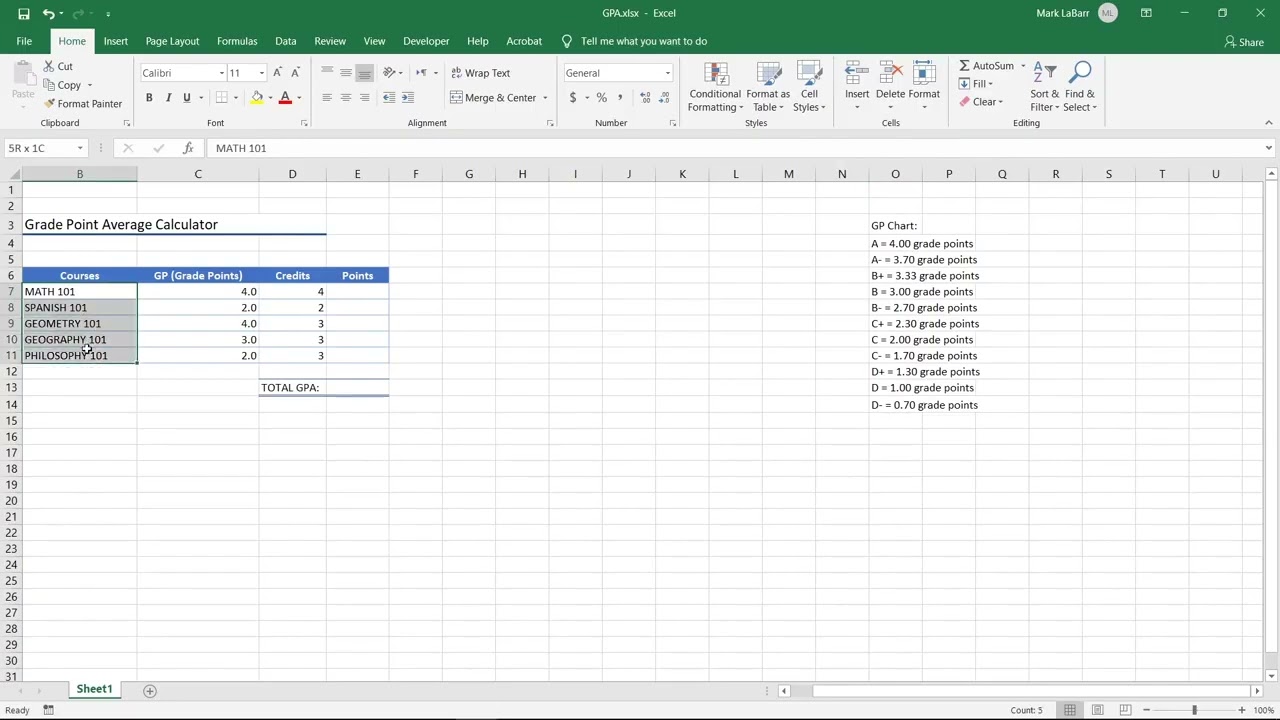
Task: Adjust the zoom slider handle
Action: [1194, 710]
